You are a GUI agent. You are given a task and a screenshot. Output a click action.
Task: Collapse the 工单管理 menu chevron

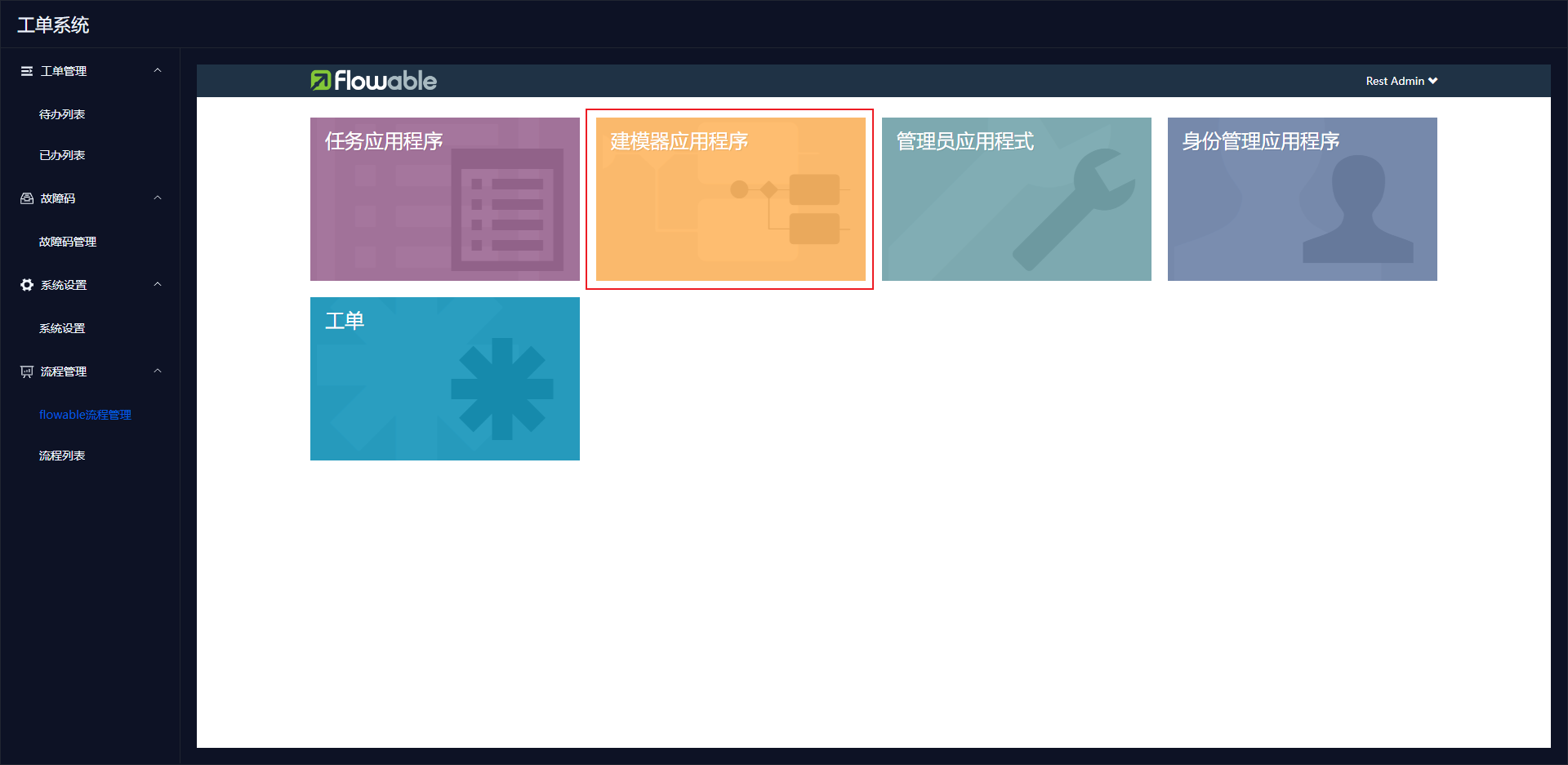coord(158,71)
